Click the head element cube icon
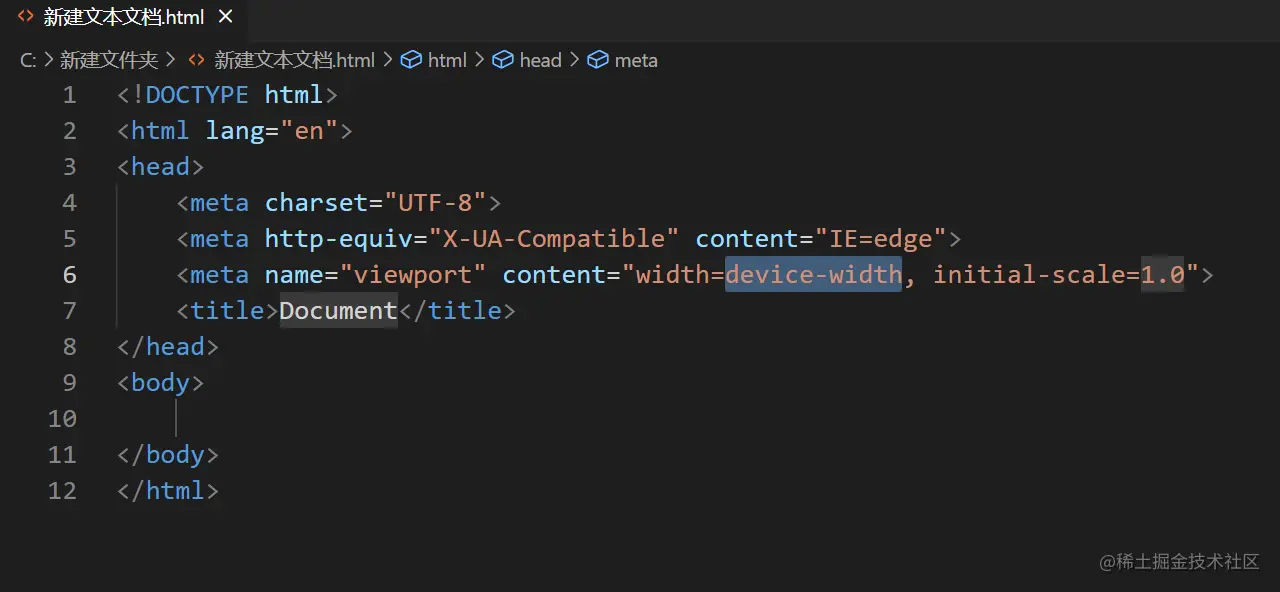 coord(503,60)
